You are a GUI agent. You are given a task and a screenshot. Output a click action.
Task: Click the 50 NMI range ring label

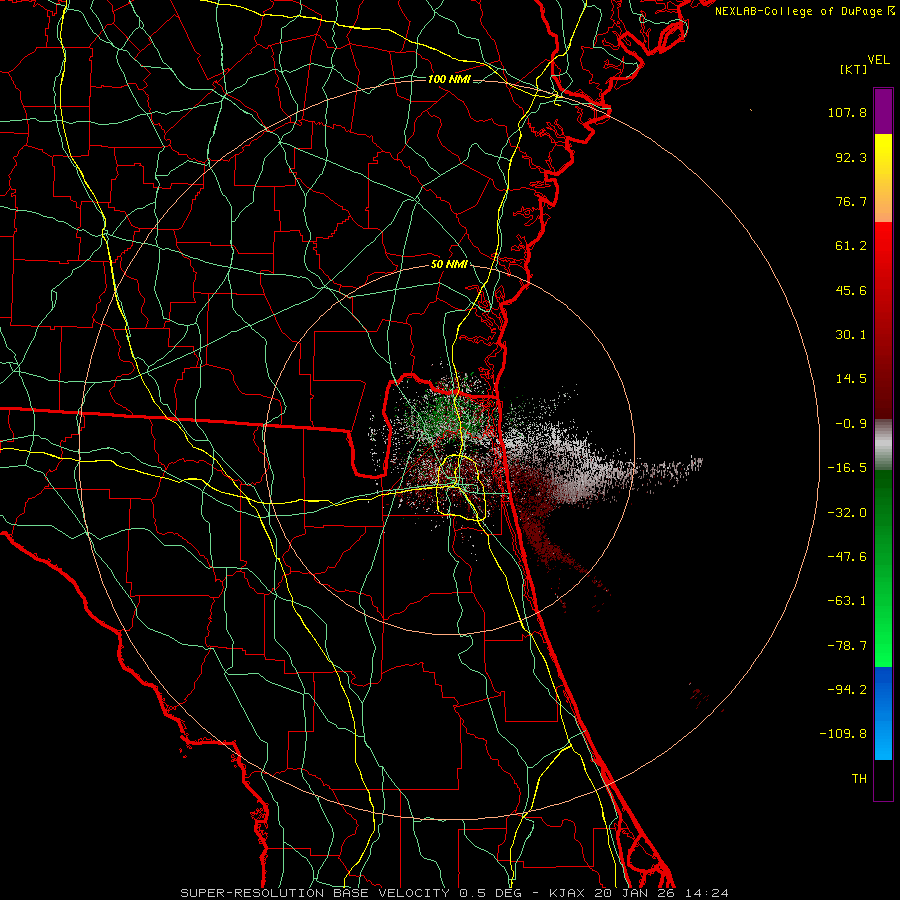449,265
